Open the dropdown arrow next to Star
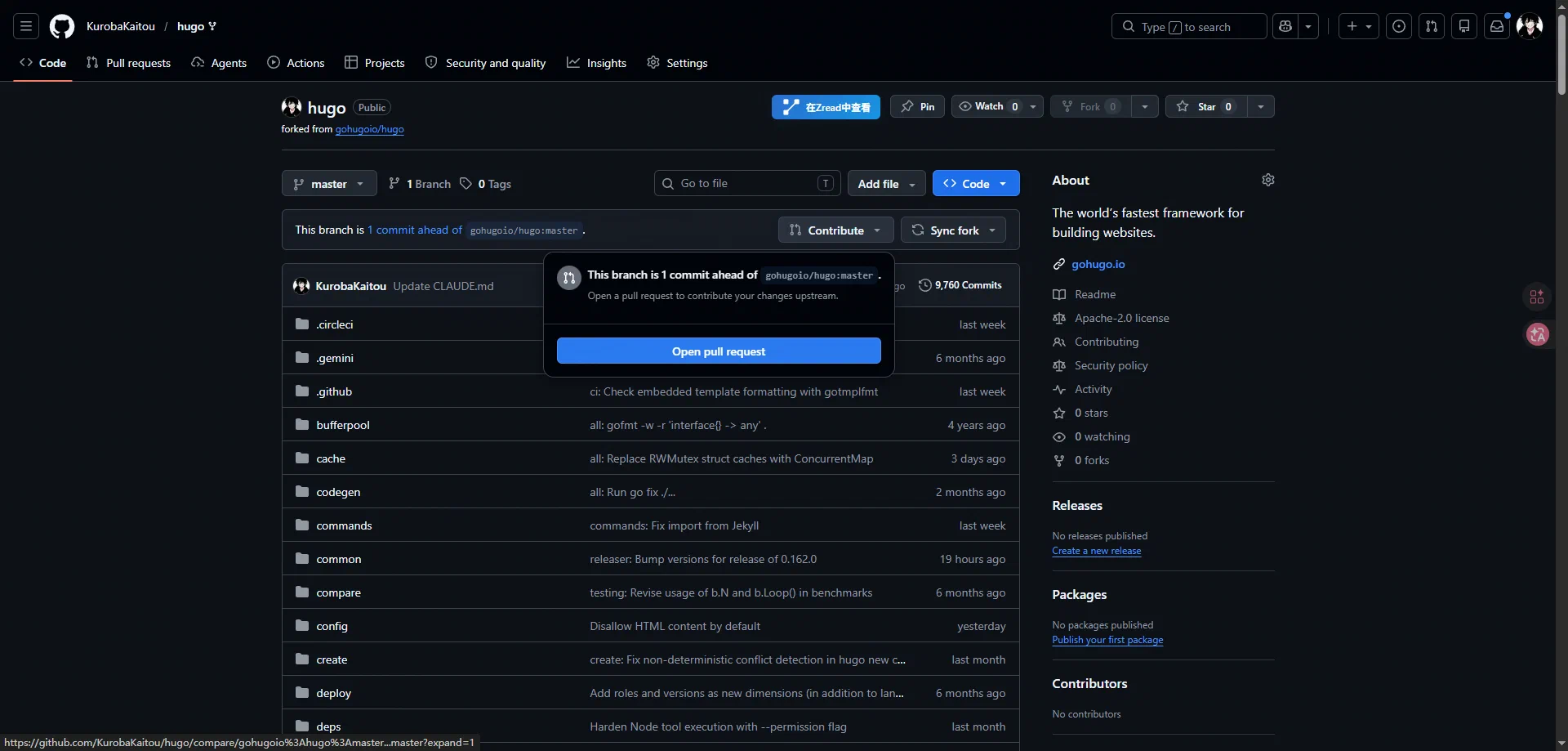1568x751 pixels. point(1261,106)
